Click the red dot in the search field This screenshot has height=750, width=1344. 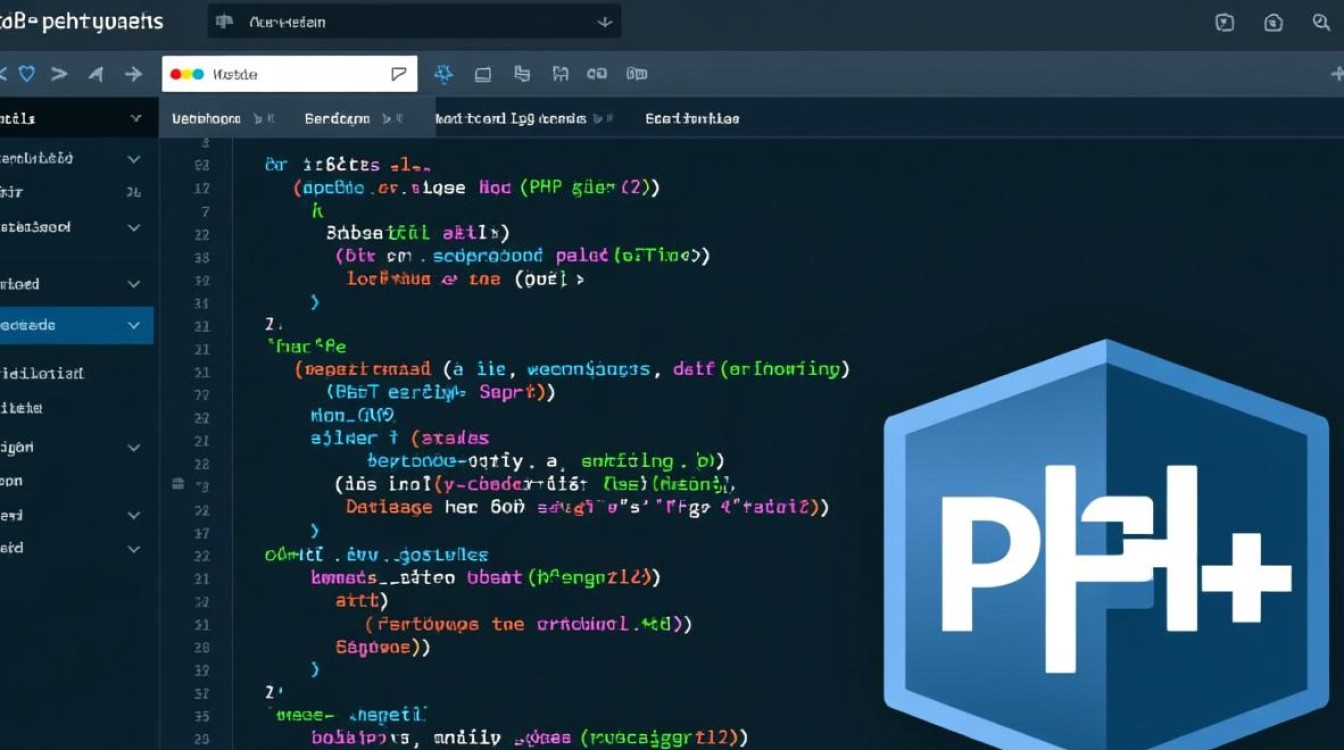click(x=174, y=72)
